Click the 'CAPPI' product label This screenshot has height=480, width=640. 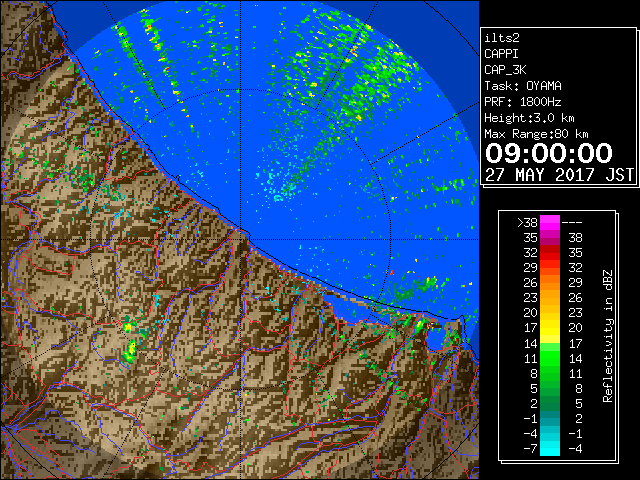(x=501, y=54)
